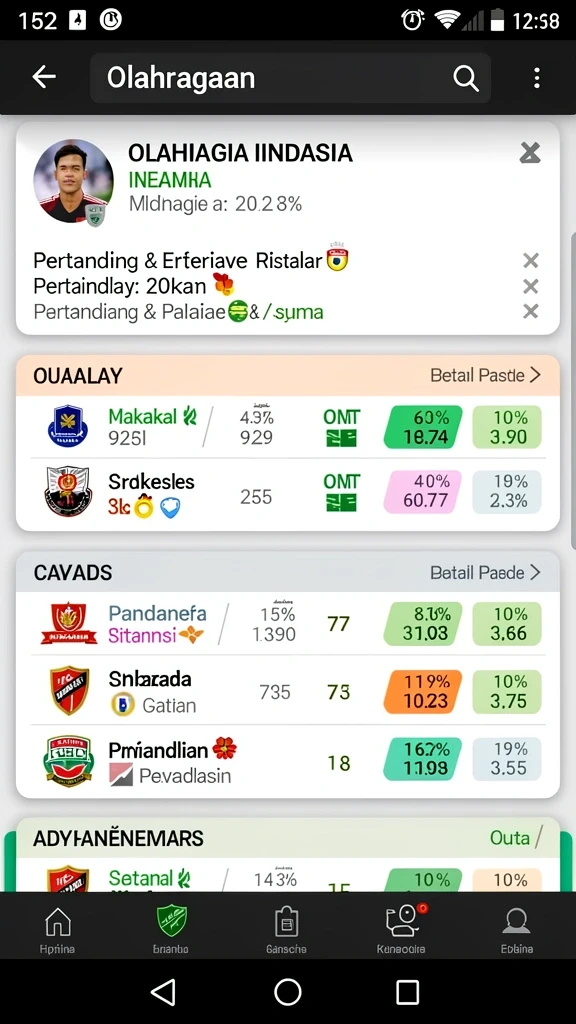The height and width of the screenshot is (1024, 576).
Task: Tap the player profile photo
Action: pos(72,182)
